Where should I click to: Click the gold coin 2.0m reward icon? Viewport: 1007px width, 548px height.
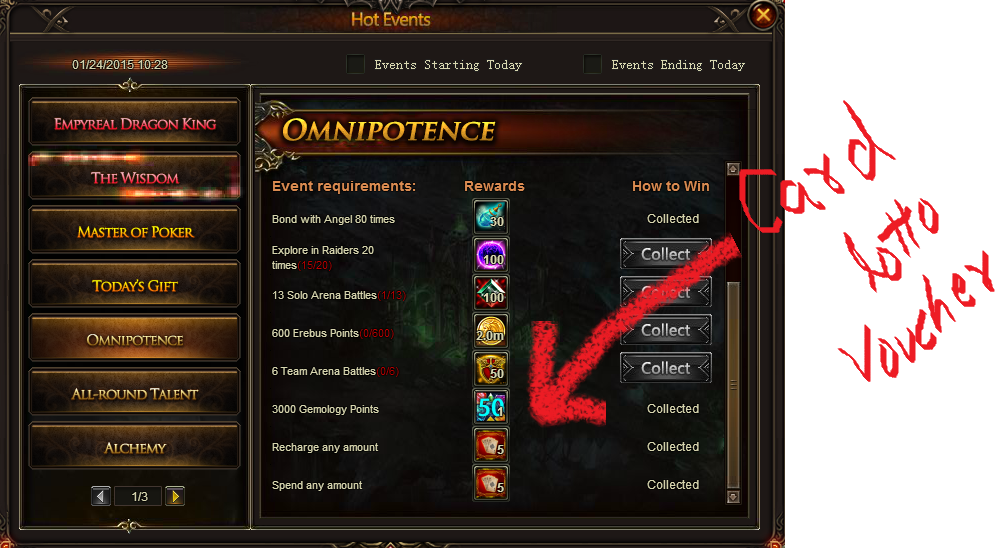[491, 330]
